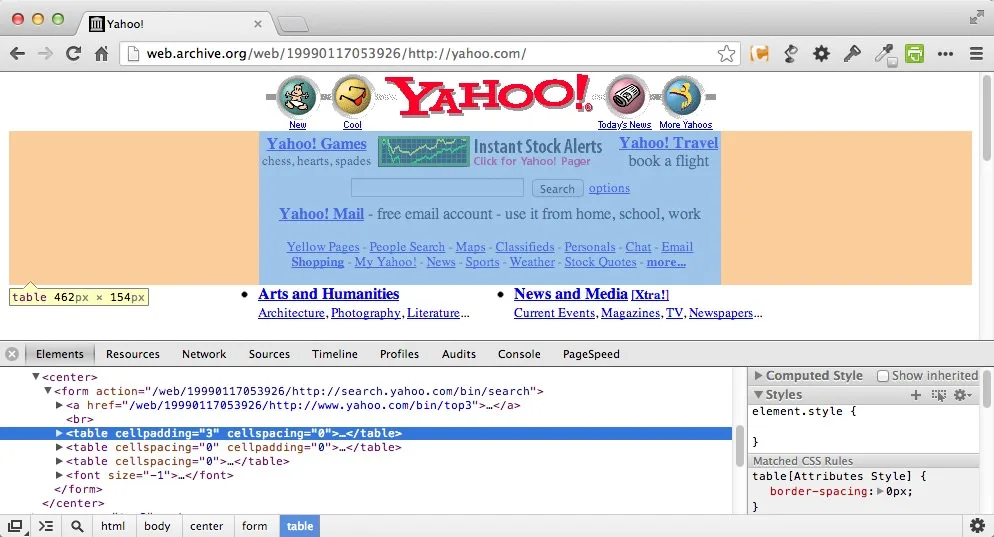Screen dimensions: 994x537
Task: Switch to the Elements tab
Action: (60, 354)
